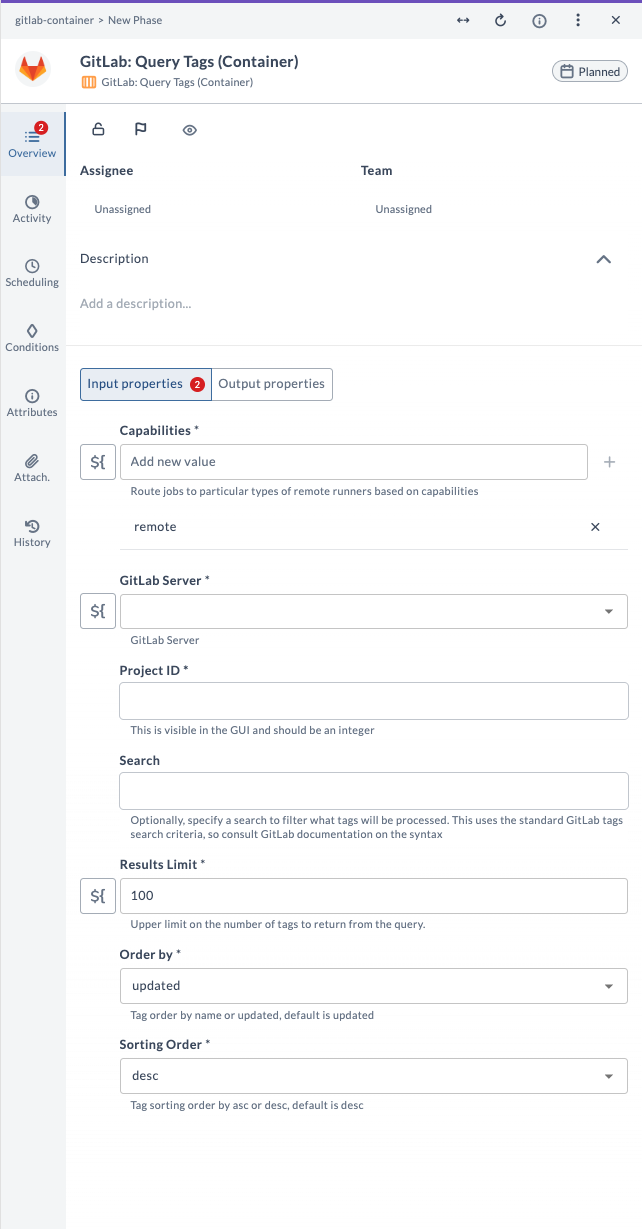
Task: Click the expand width double-arrow icon
Action: [x=463, y=20]
